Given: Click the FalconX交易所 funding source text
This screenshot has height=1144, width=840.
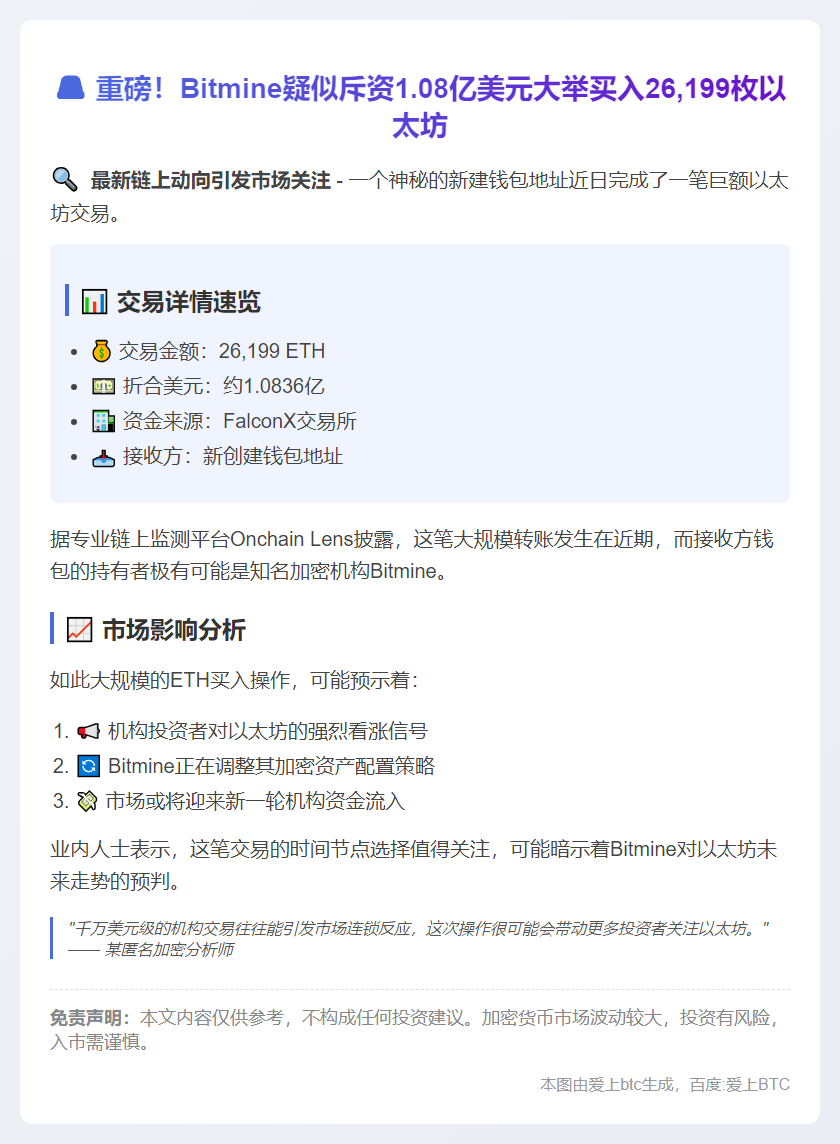Looking at the screenshot, I should tap(289, 421).
